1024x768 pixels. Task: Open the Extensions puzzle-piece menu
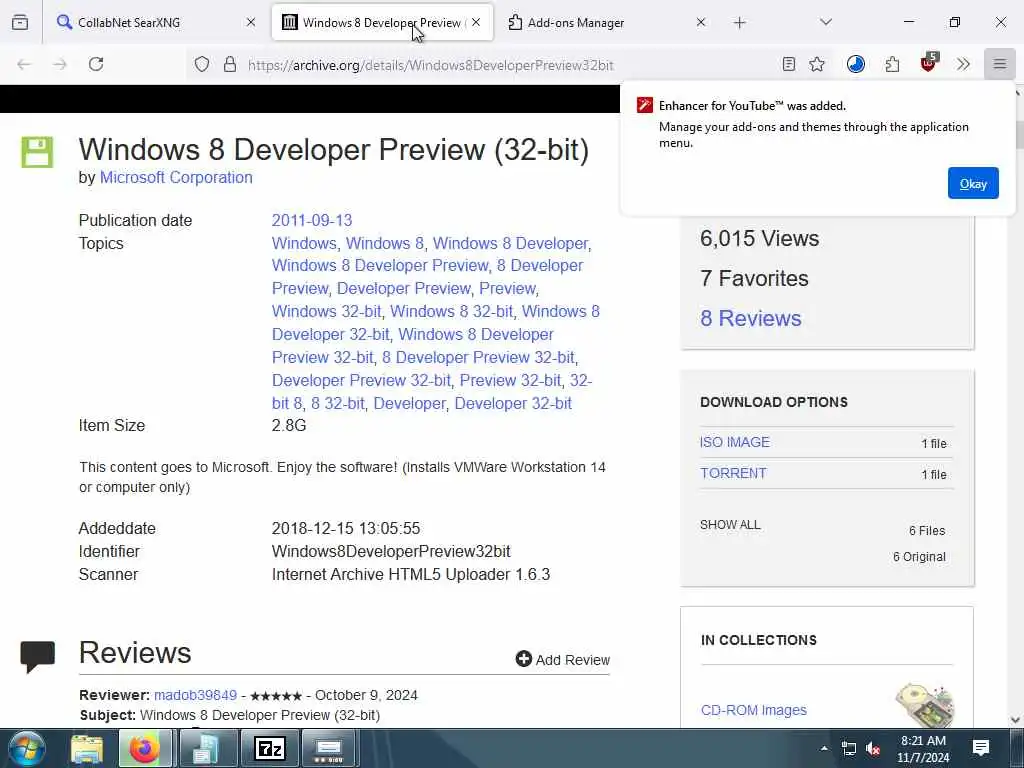click(892, 64)
